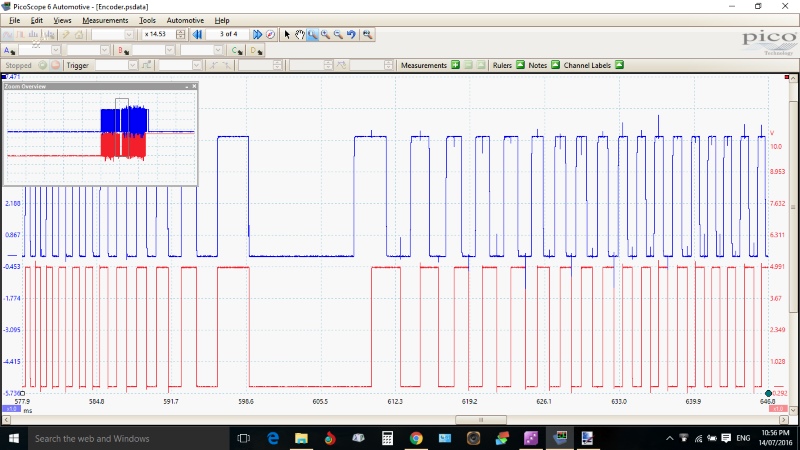800x450 pixels.
Task: Open advanced trigger settings icon
Action: (146, 65)
